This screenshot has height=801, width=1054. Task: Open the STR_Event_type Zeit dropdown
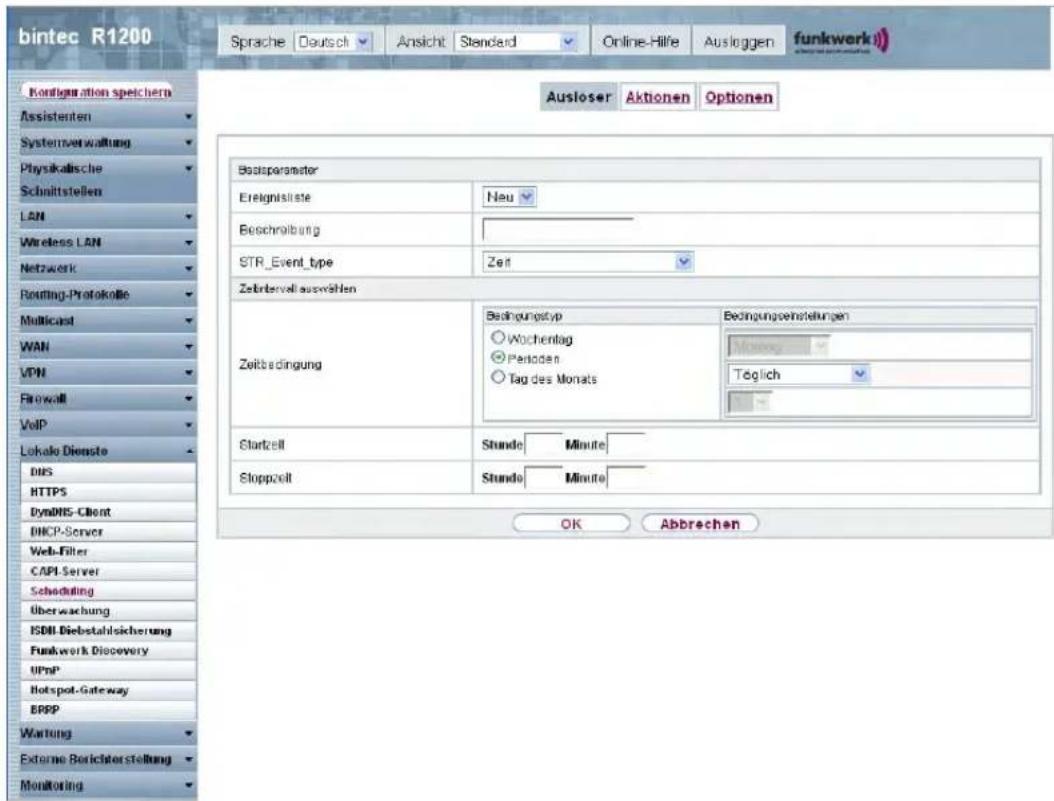click(x=587, y=262)
